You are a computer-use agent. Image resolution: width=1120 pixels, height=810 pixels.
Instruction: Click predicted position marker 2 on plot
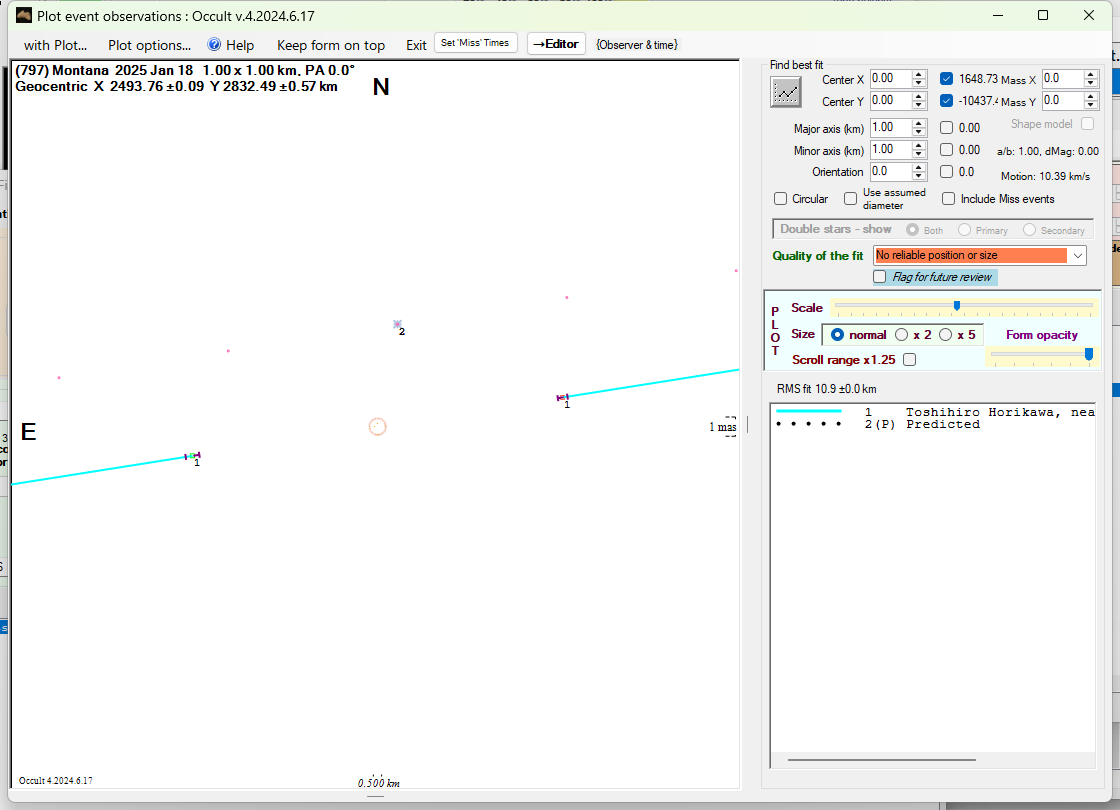pyautogui.click(x=397, y=324)
